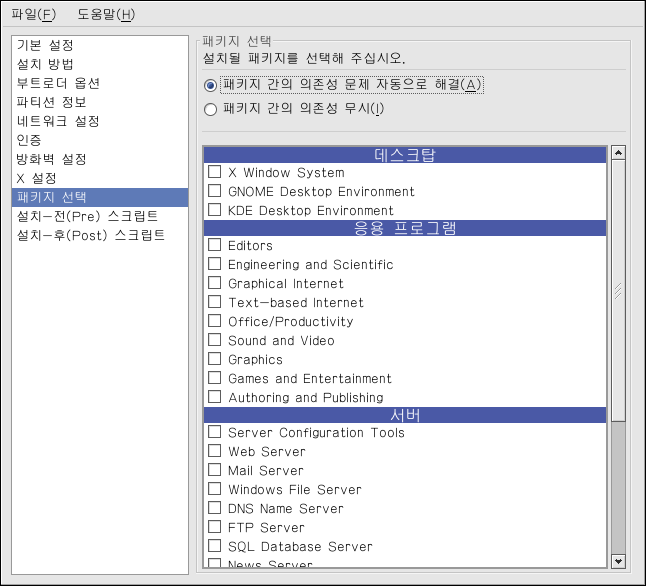Select automatic dependency resolution radio button

(x=210, y=85)
